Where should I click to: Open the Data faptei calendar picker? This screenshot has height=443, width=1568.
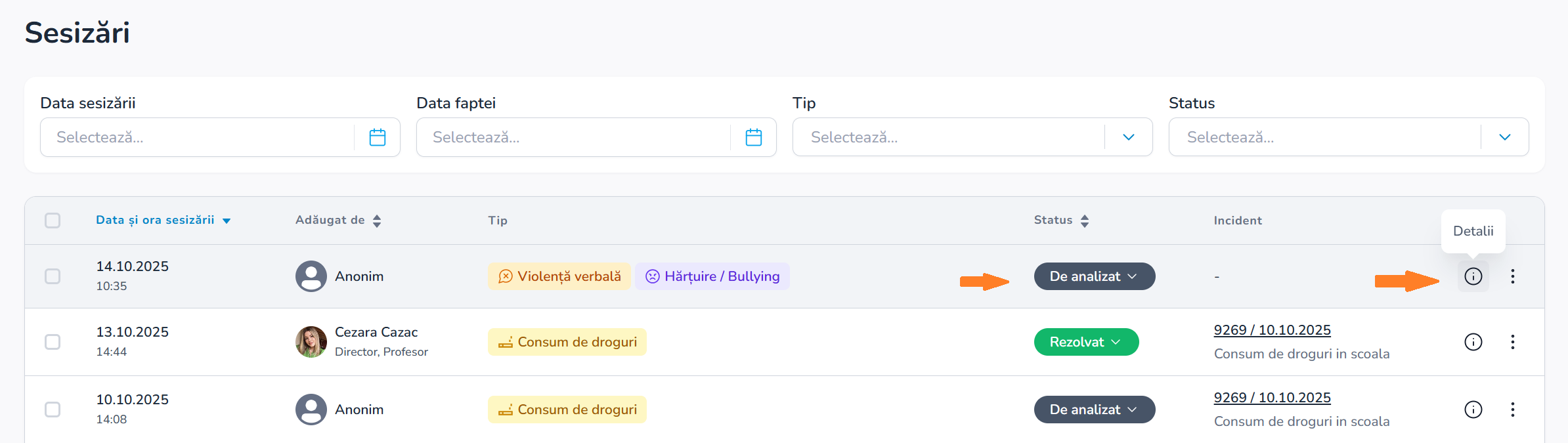(x=754, y=137)
